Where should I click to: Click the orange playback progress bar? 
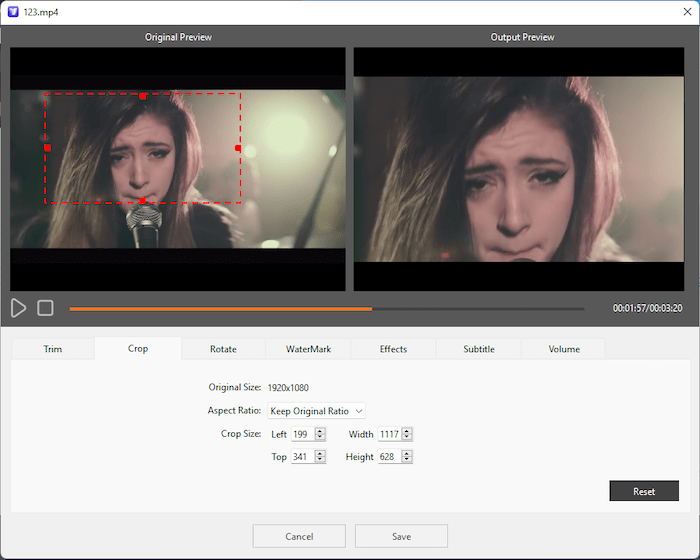click(x=221, y=309)
